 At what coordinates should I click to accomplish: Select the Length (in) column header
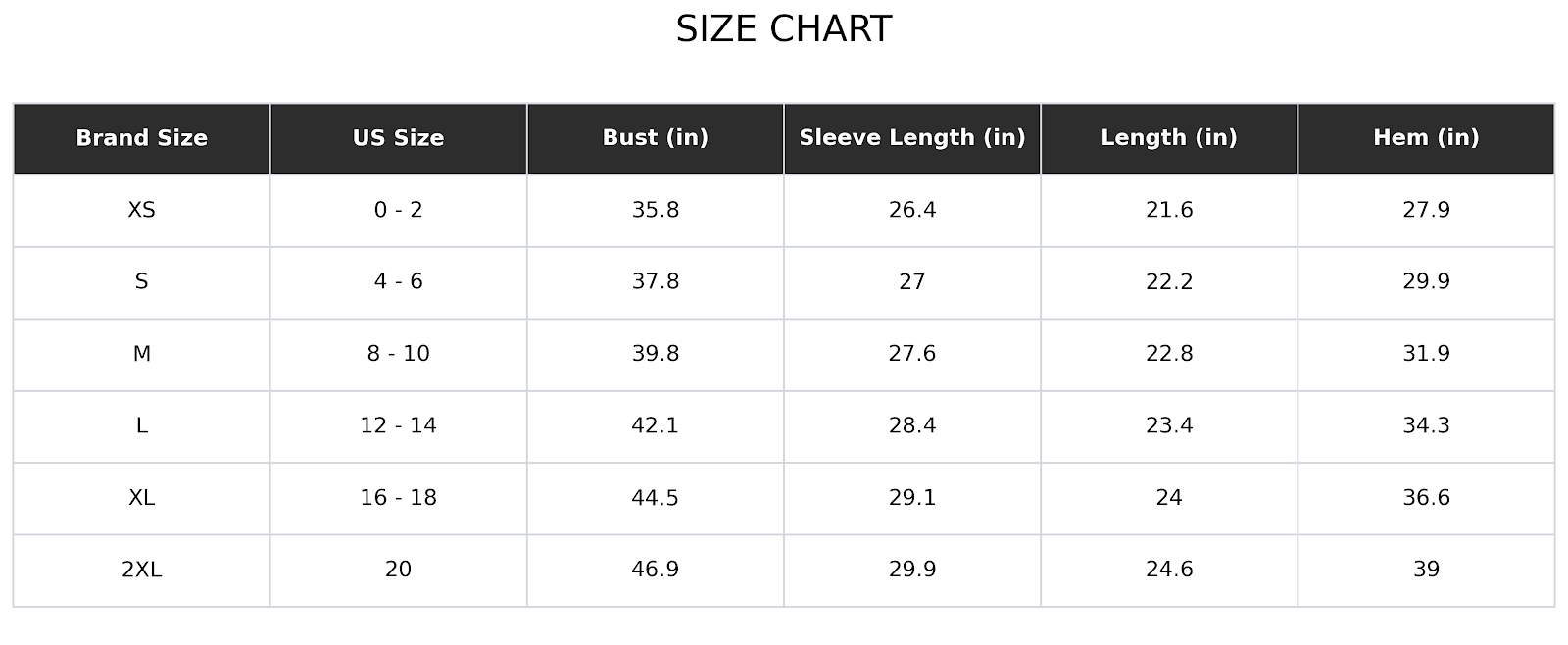point(1168,138)
